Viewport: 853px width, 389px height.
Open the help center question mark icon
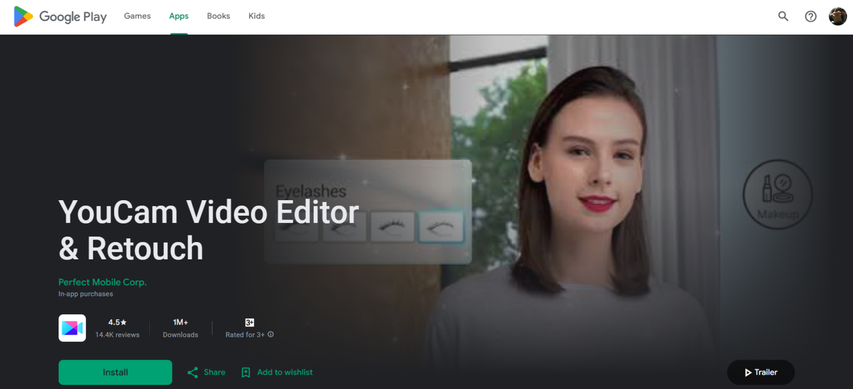(811, 16)
